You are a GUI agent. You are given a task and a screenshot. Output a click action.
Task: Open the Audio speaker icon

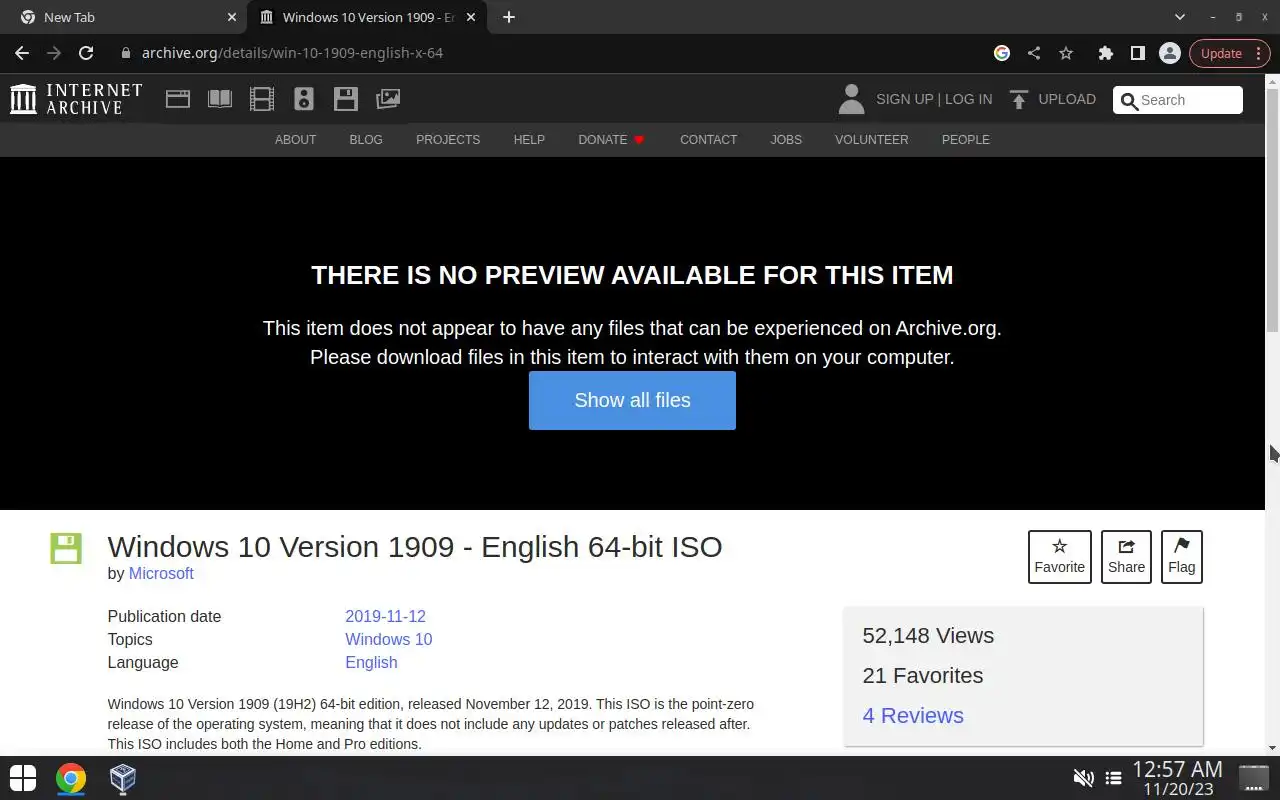coord(304,99)
